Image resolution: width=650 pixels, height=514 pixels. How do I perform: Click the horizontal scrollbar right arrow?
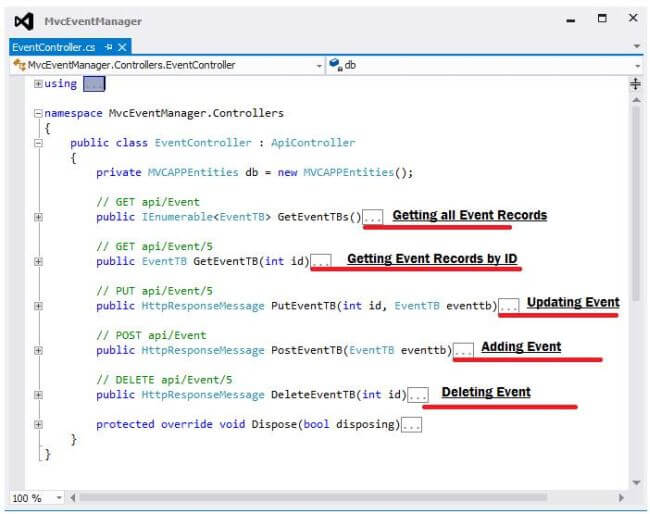(621, 497)
